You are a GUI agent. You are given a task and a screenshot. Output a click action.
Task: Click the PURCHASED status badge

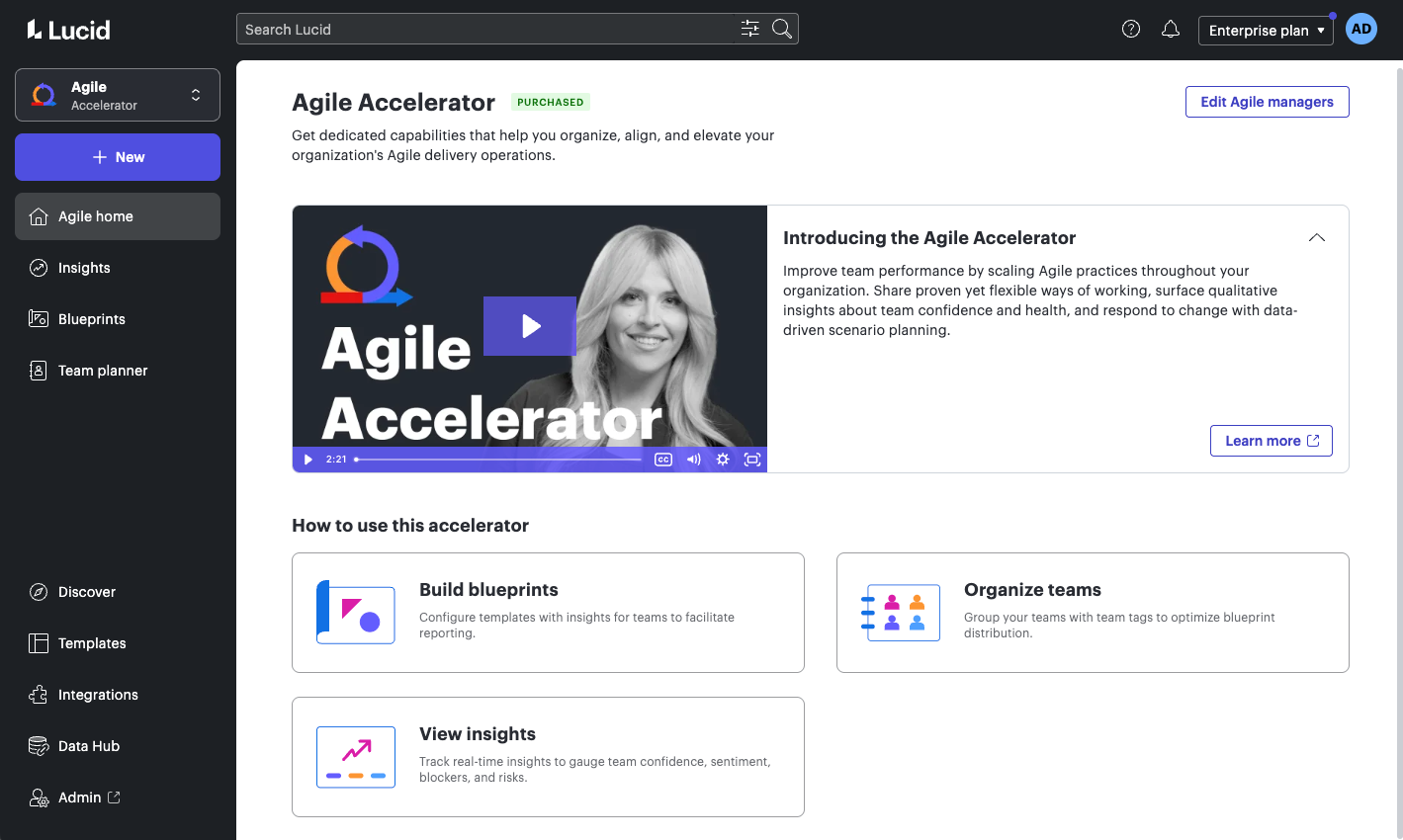[551, 102]
